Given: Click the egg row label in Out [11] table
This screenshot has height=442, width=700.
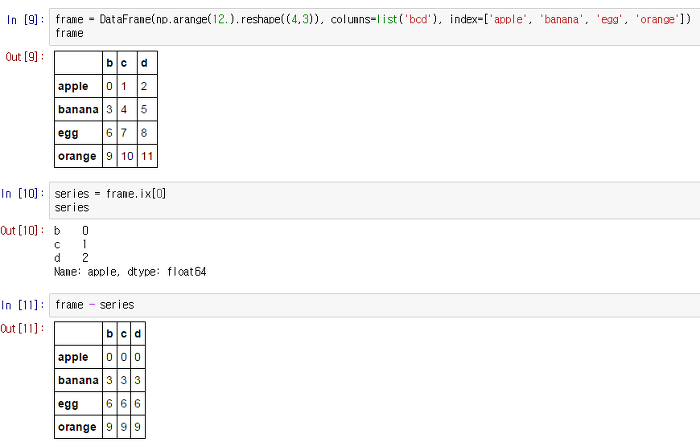Looking at the screenshot, I should (x=79, y=404).
